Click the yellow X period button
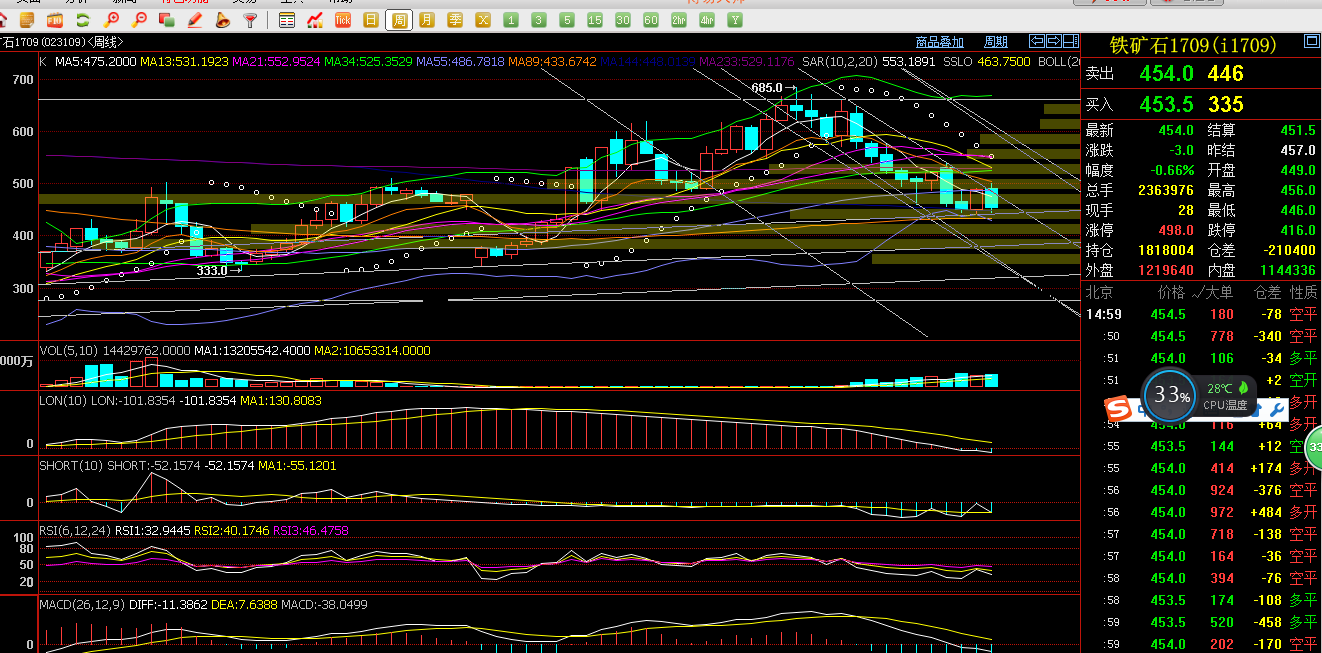 (483, 20)
